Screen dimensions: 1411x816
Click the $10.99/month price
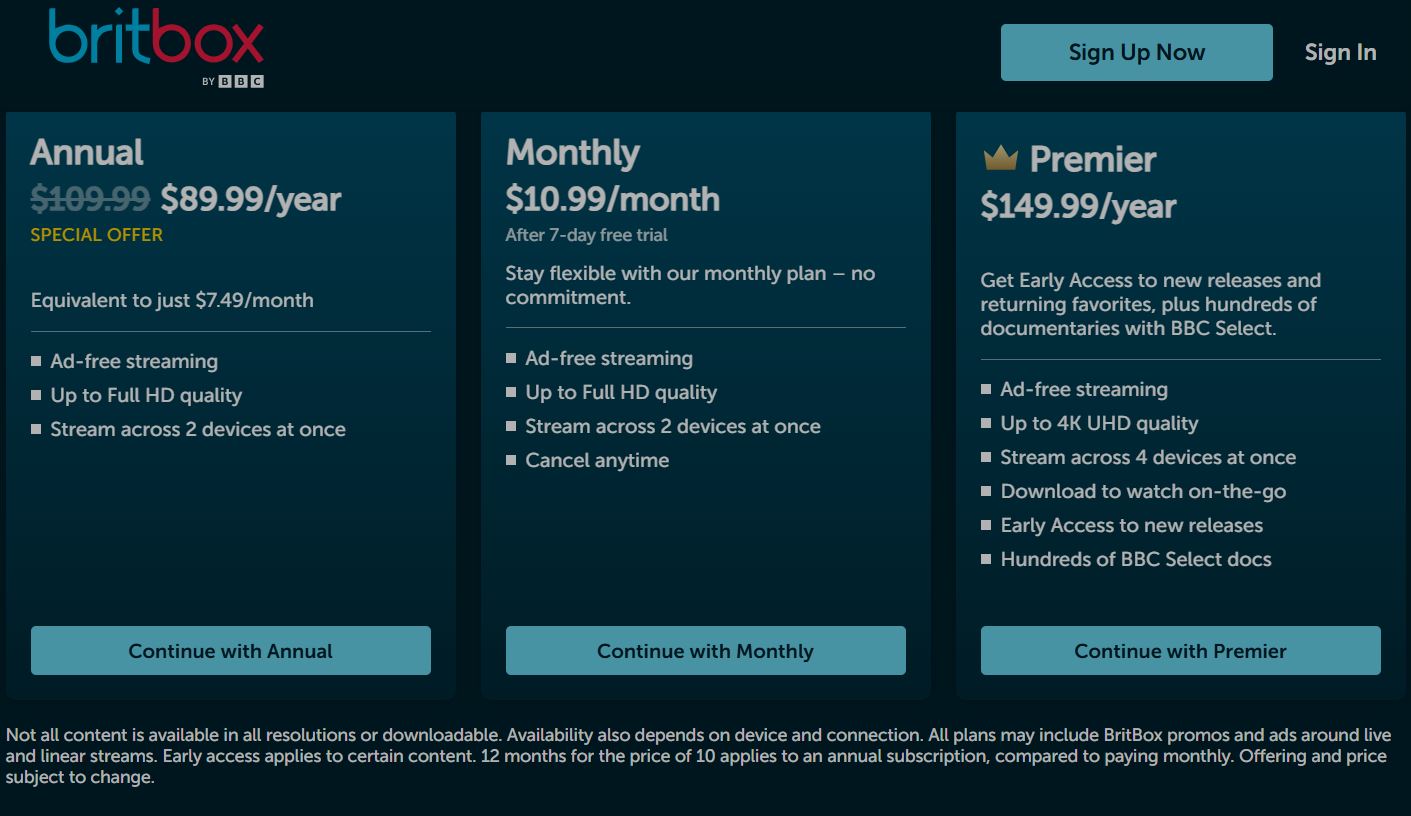[613, 199]
